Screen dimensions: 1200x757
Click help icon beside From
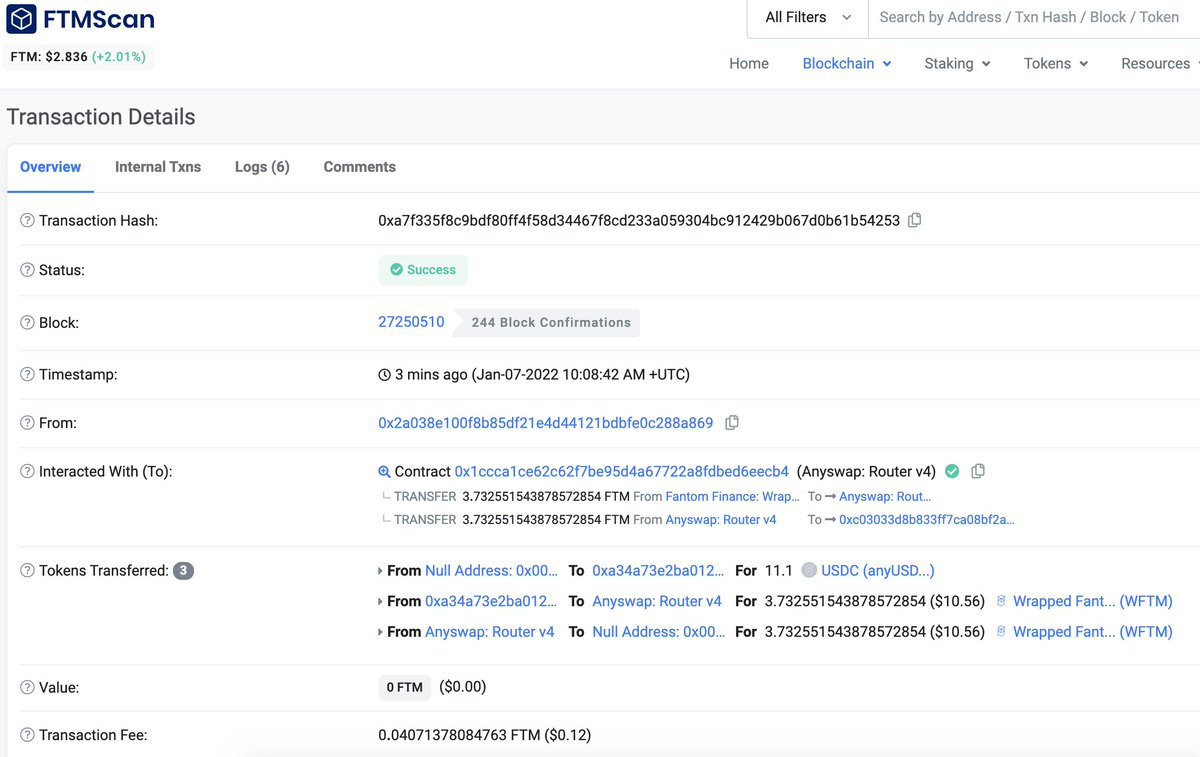27,423
